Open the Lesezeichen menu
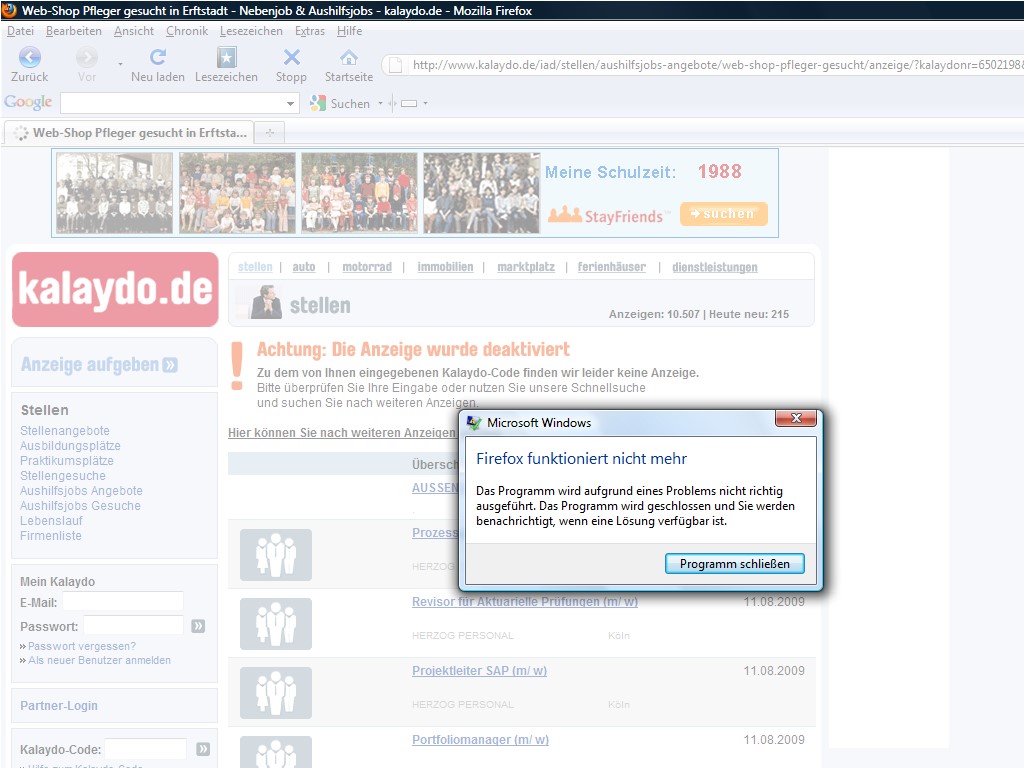 (251, 31)
